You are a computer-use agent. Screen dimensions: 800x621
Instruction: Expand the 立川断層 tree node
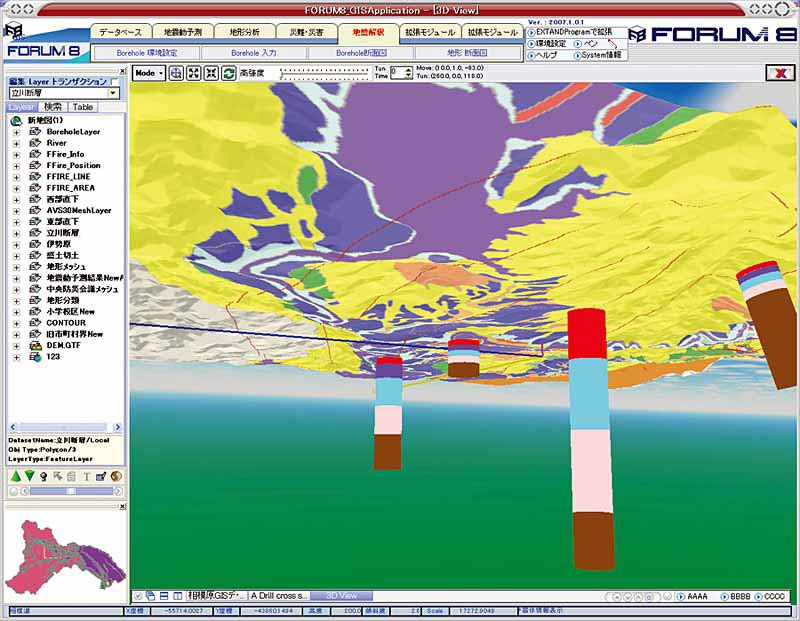[16, 233]
